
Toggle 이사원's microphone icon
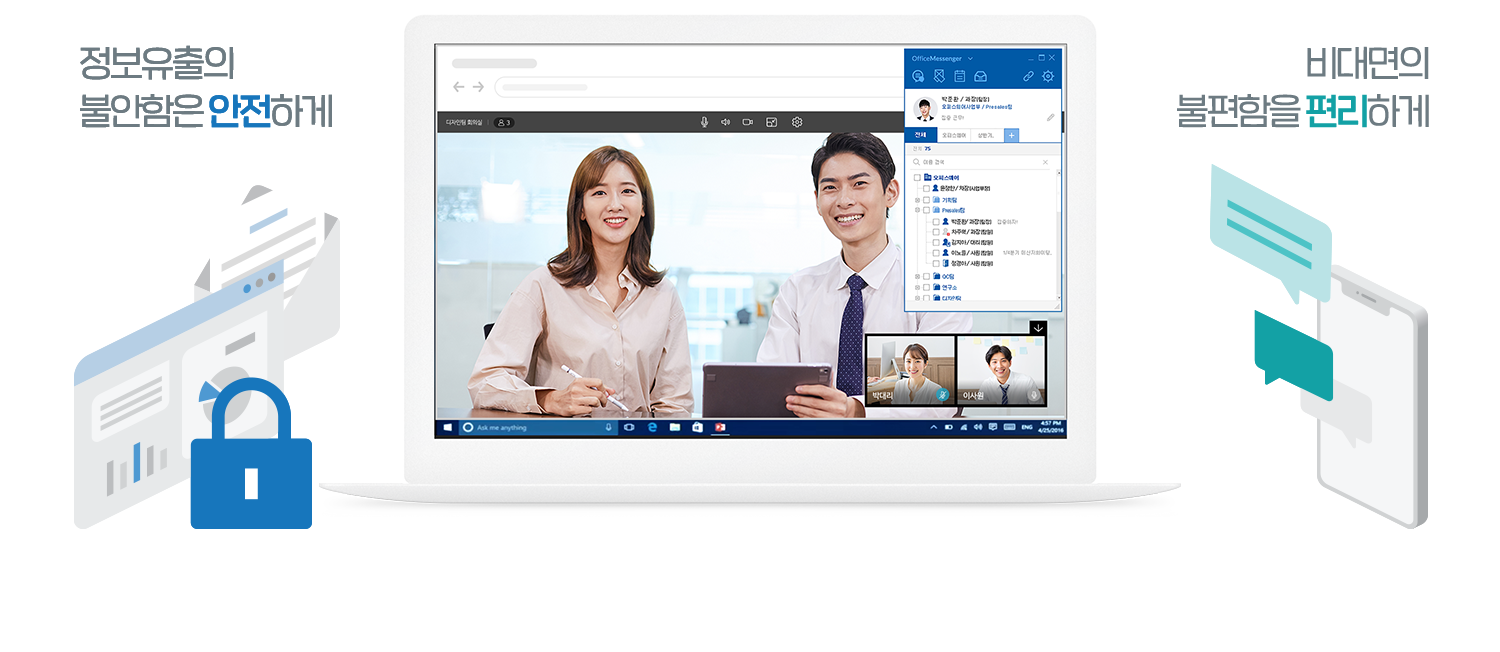coord(1034,395)
